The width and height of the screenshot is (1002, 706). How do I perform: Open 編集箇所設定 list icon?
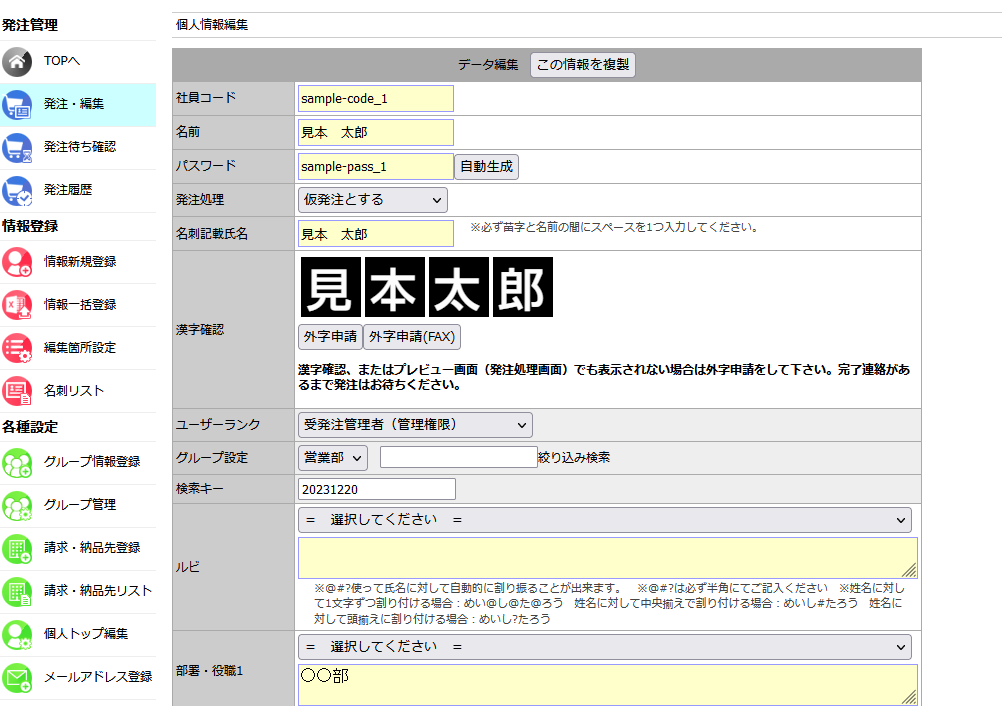pyautogui.click(x=17, y=348)
